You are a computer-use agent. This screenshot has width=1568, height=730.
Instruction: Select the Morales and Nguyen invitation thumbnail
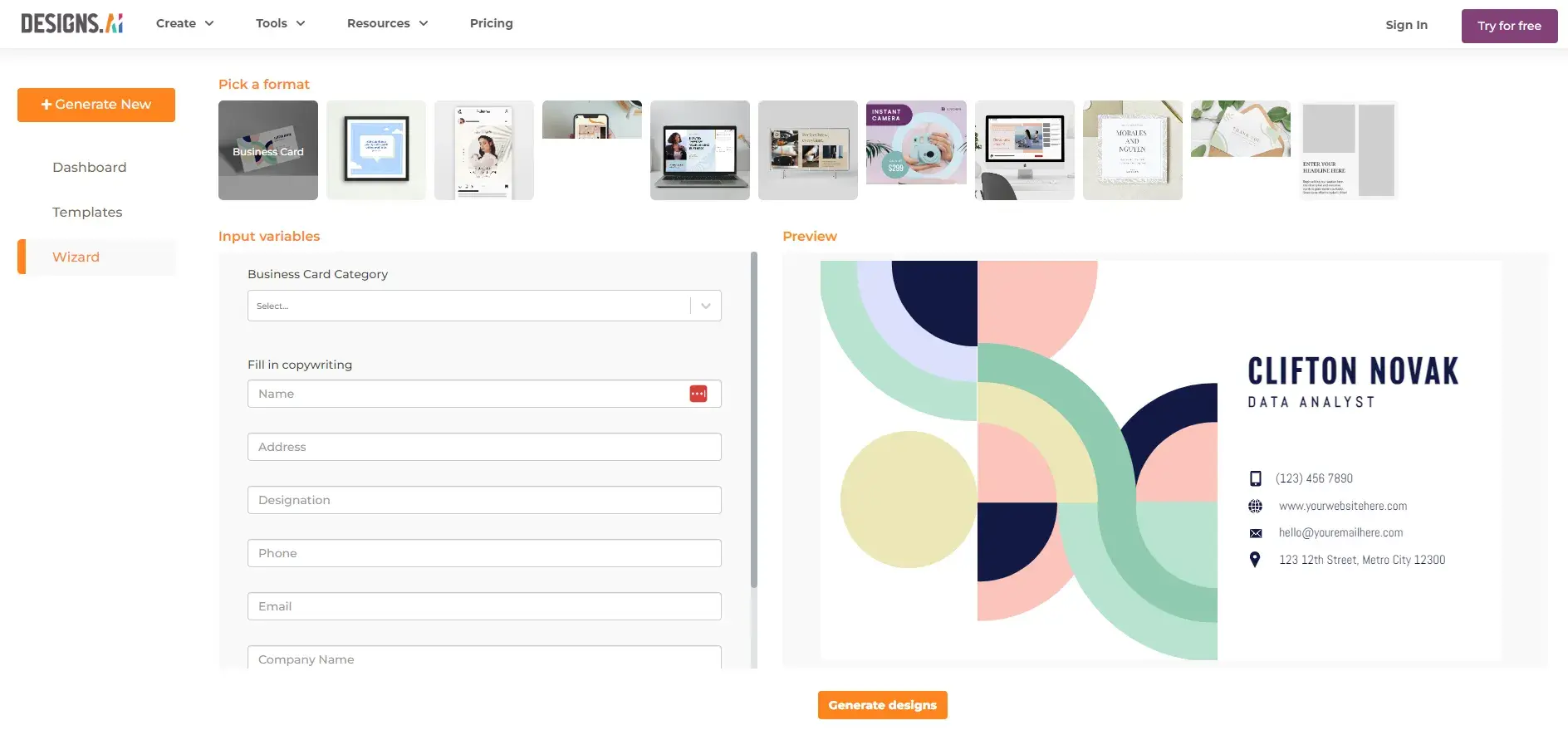[x=1133, y=150]
